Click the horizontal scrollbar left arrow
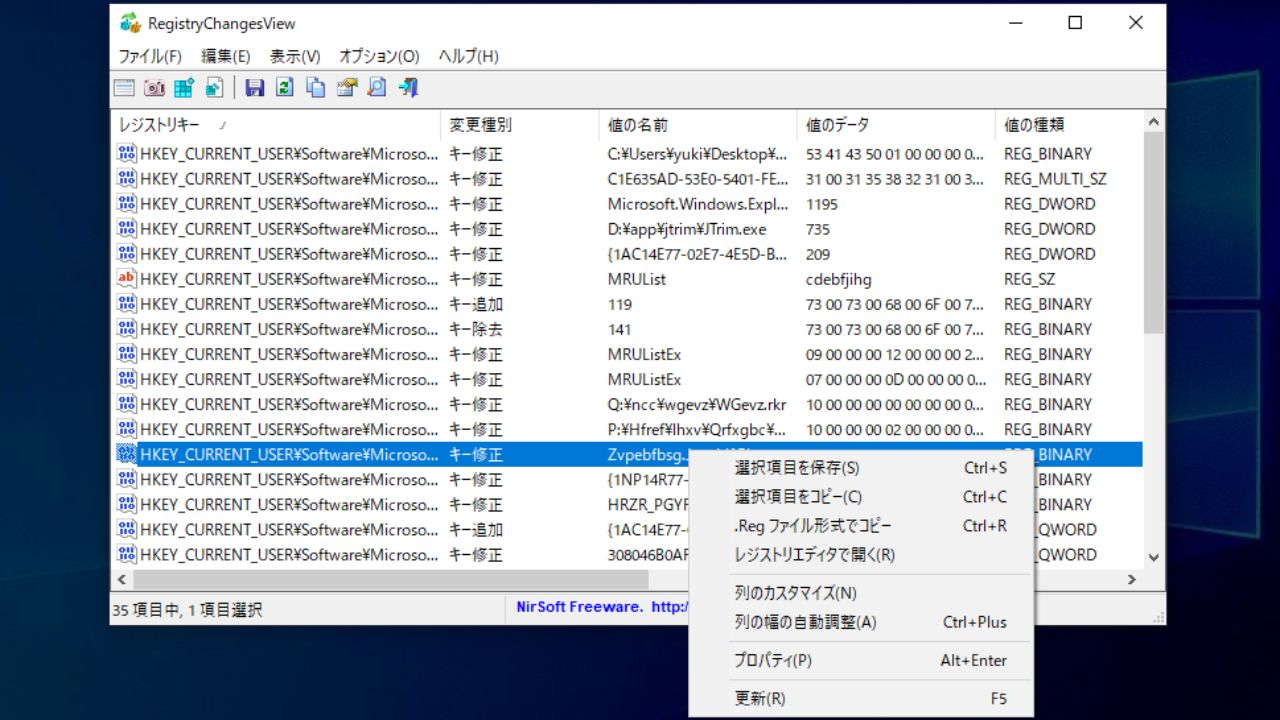Screen dimensions: 1280x720 (x=122, y=579)
